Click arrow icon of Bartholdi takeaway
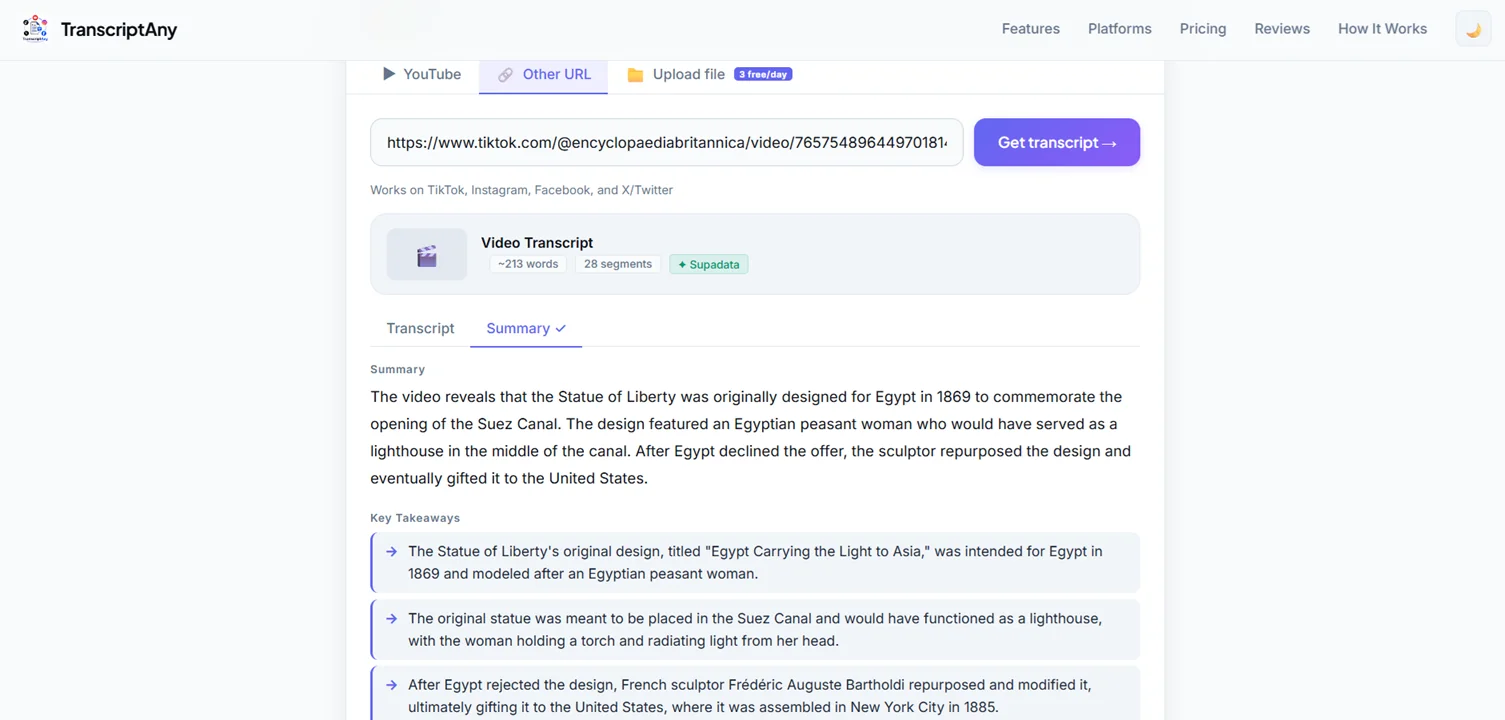The width and height of the screenshot is (1505, 720). tap(392, 686)
